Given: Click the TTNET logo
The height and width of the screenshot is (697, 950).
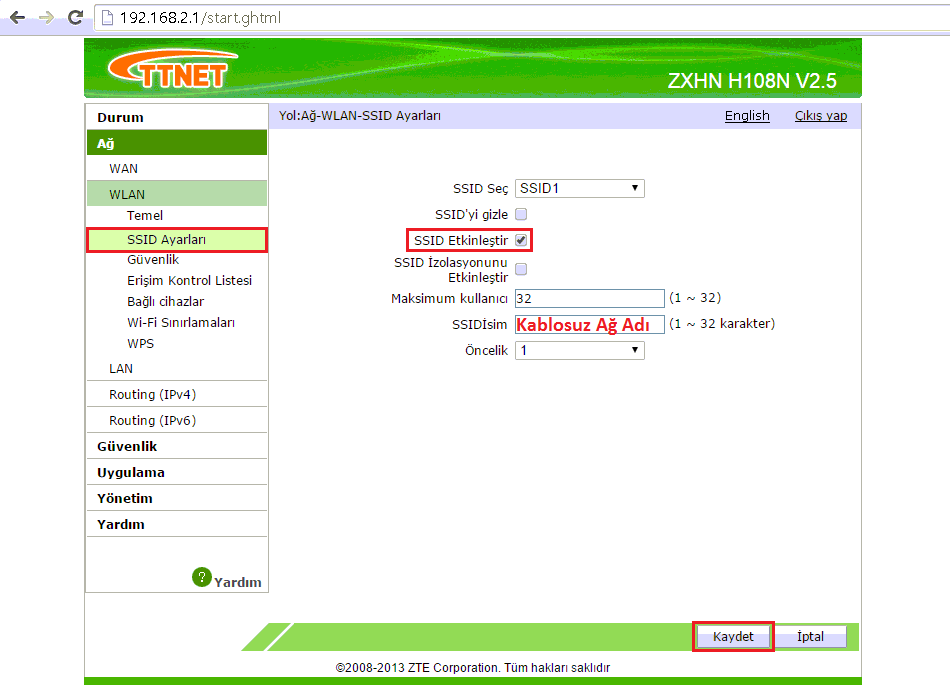Looking at the screenshot, I should click(x=168, y=68).
